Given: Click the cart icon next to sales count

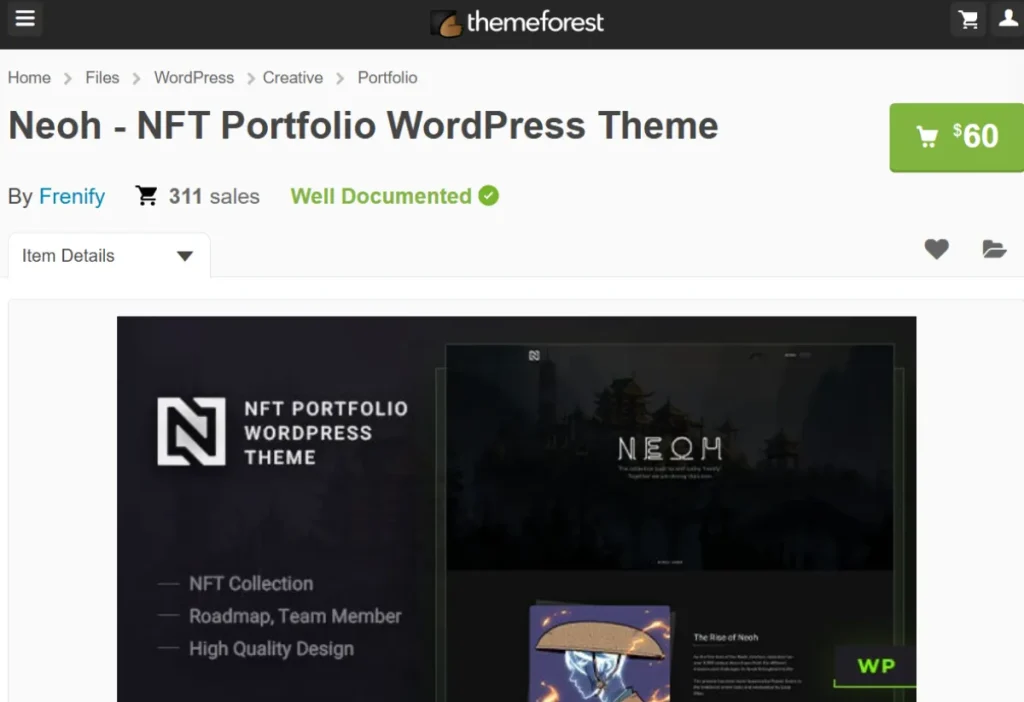Looking at the screenshot, I should pyautogui.click(x=144, y=196).
